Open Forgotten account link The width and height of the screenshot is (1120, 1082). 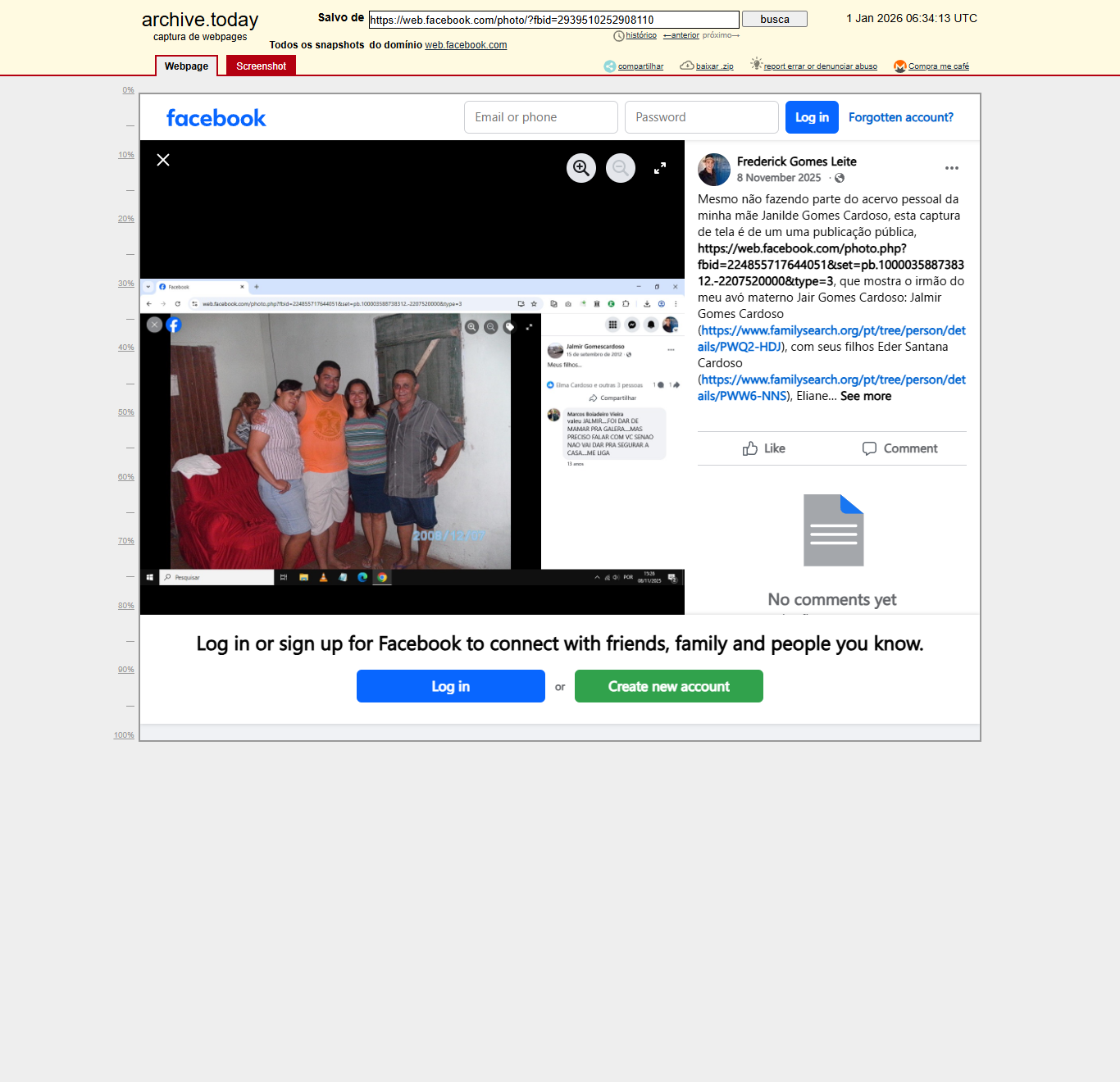click(901, 117)
